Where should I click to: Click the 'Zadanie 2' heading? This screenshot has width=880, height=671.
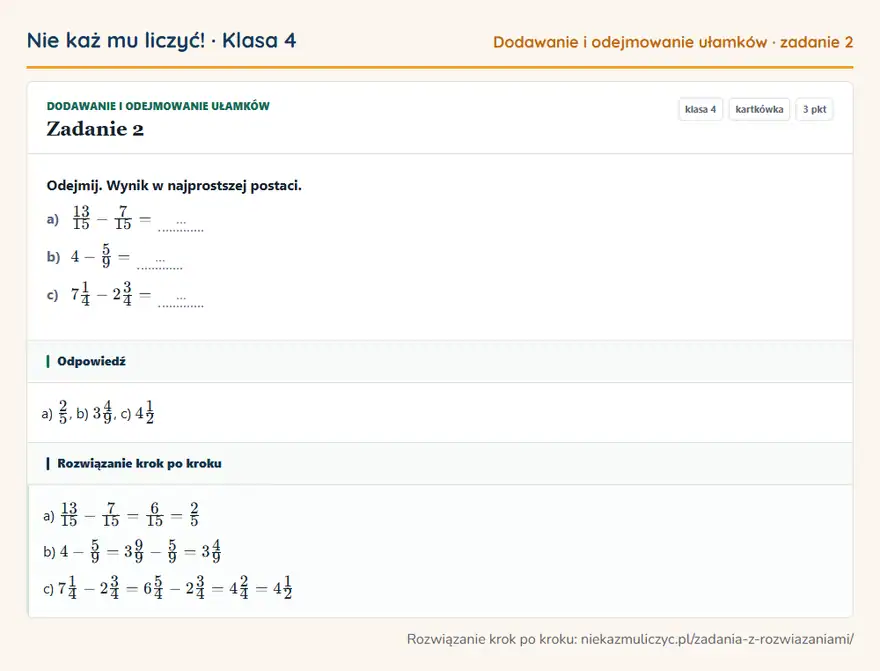click(95, 129)
